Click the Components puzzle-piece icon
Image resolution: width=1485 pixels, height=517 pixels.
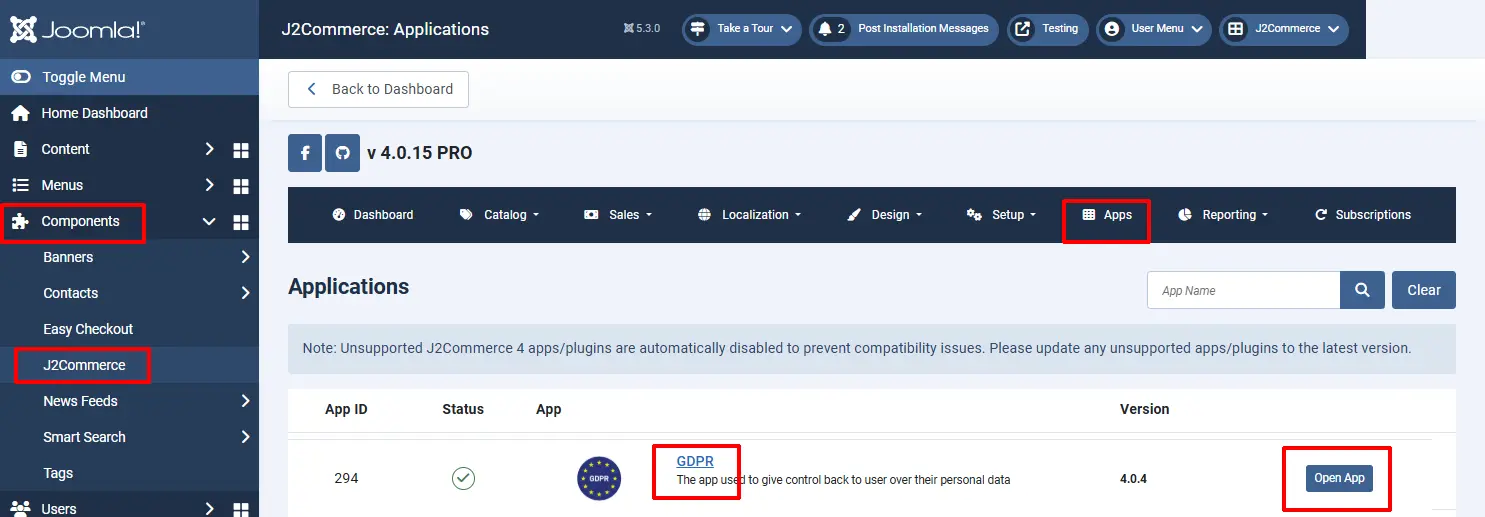[x=20, y=221]
